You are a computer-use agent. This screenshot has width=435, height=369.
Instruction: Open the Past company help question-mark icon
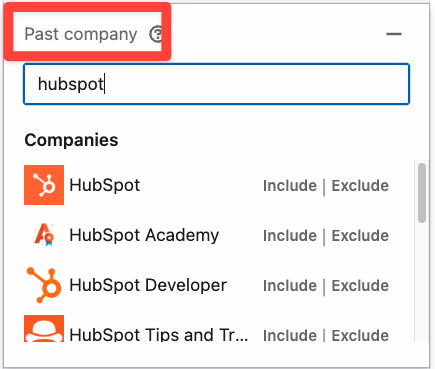tap(156, 34)
